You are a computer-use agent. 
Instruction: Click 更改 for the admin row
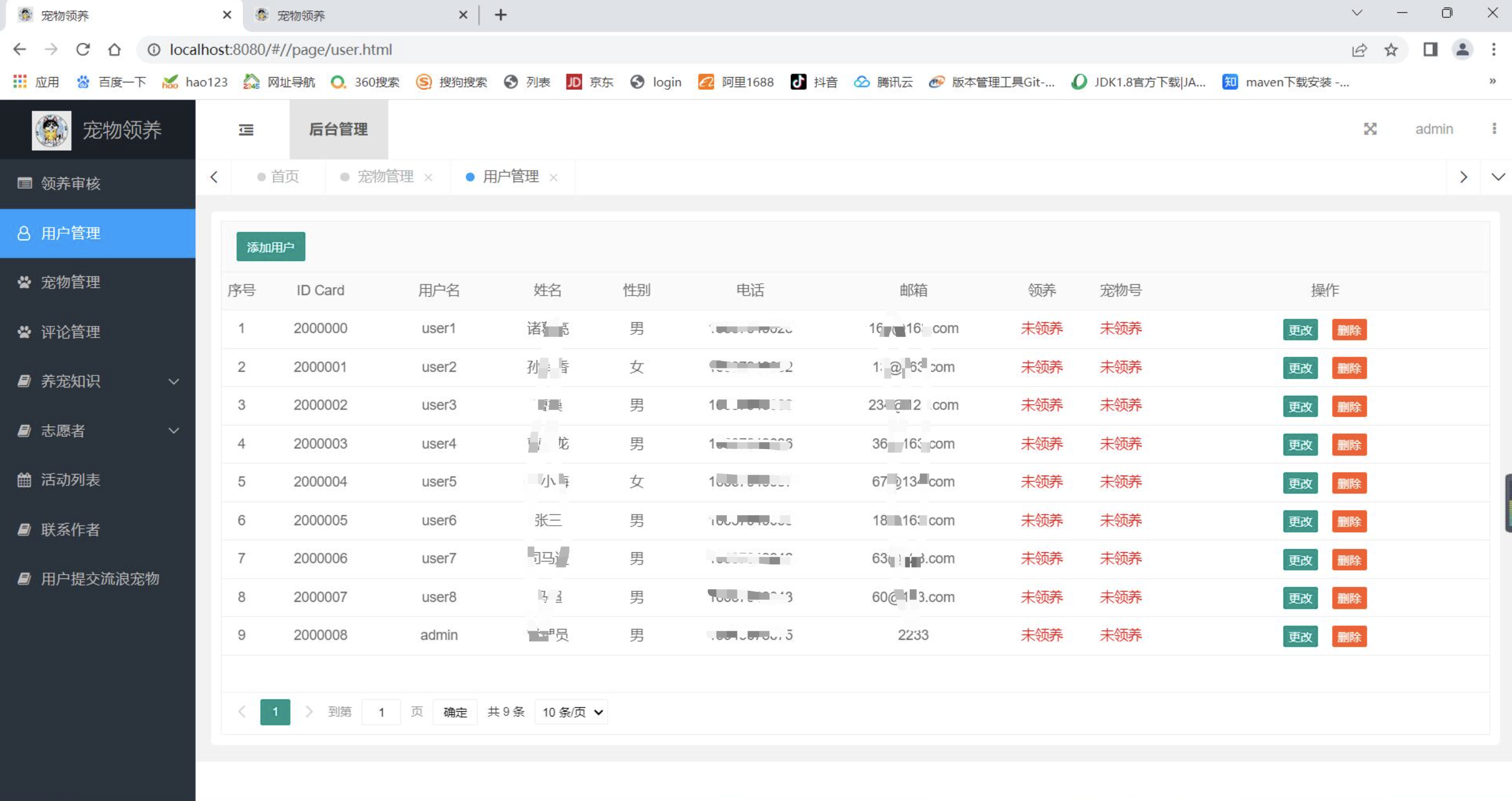(1300, 637)
